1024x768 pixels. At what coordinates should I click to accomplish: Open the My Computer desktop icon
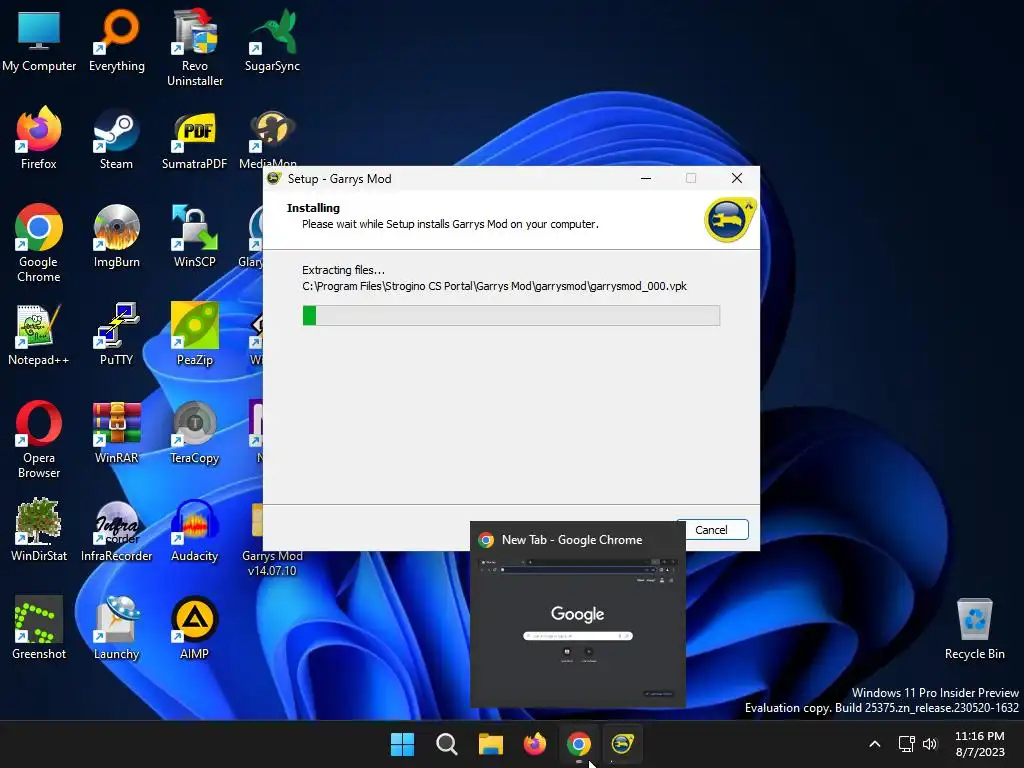click(39, 41)
